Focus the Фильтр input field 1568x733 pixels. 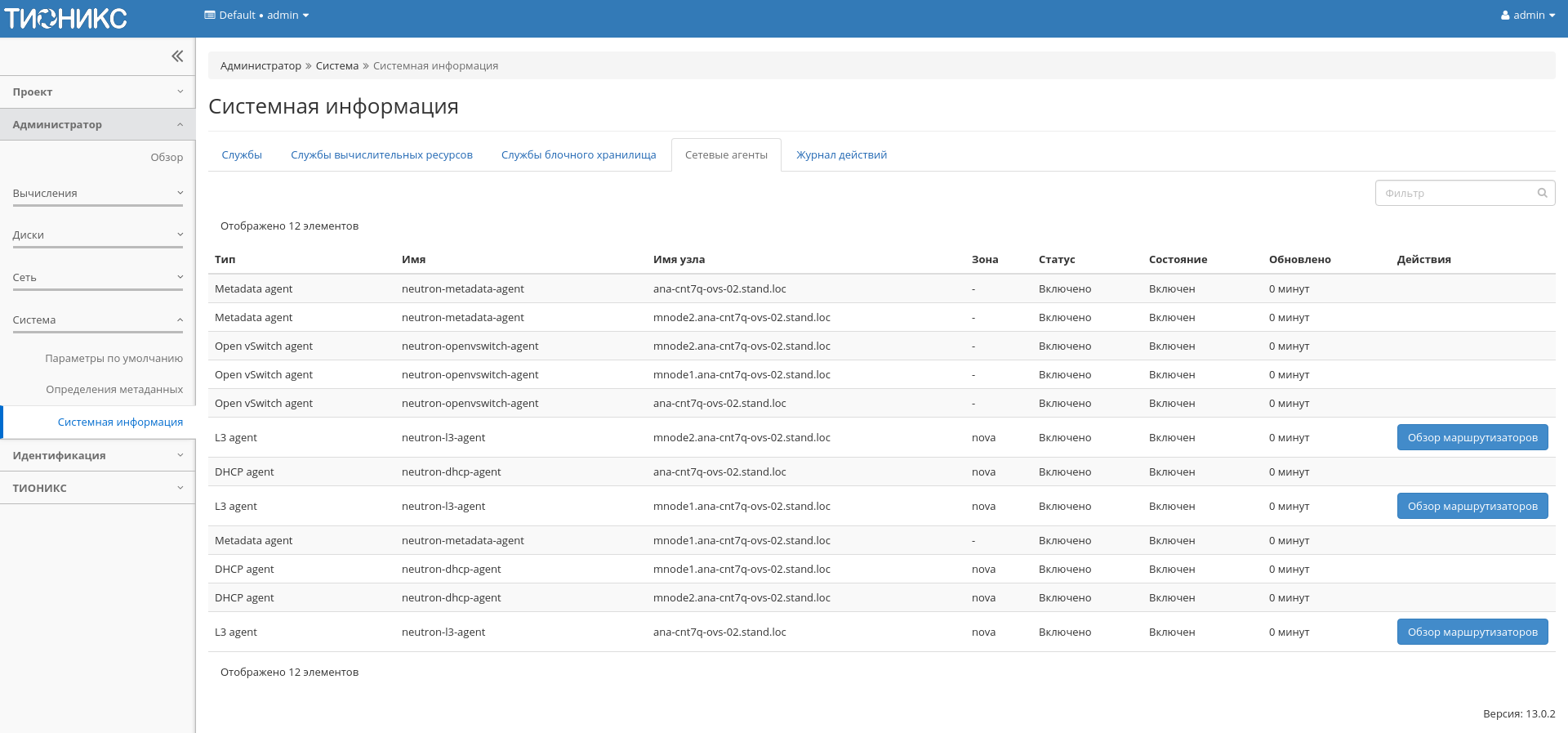(x=1454, y=194)
